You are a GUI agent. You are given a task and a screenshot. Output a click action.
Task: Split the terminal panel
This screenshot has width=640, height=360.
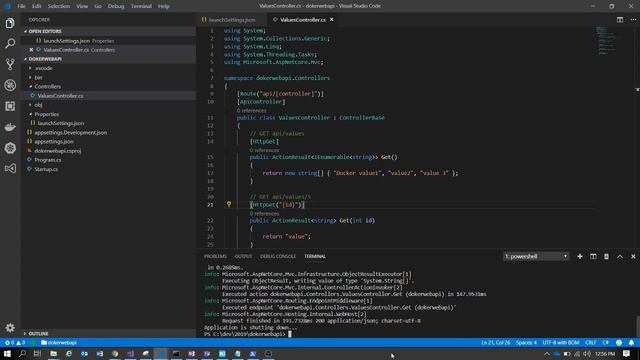(593, 256)
